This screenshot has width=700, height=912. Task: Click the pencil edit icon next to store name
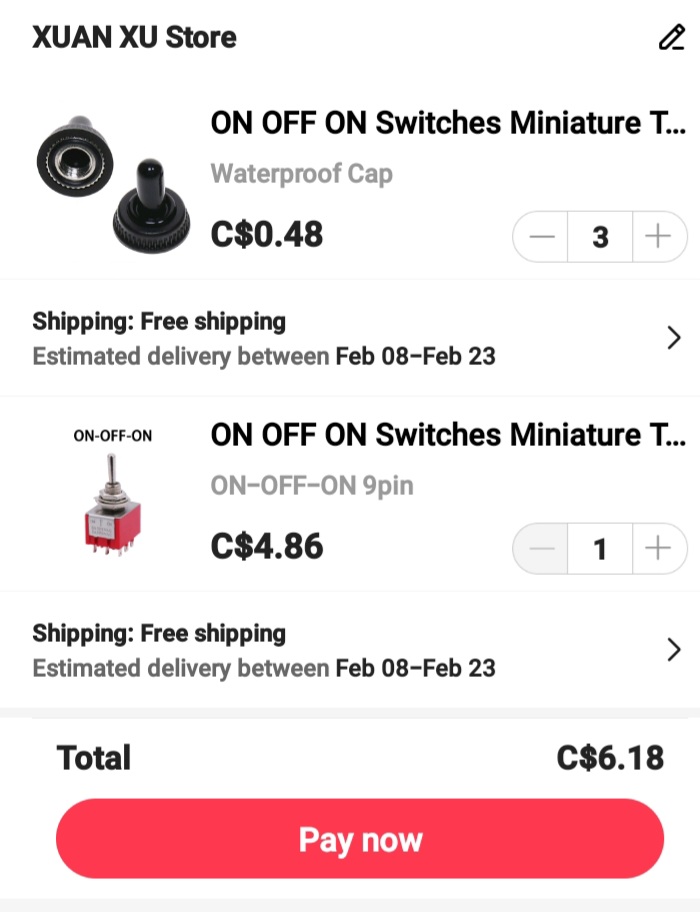(x=672, y=37)
